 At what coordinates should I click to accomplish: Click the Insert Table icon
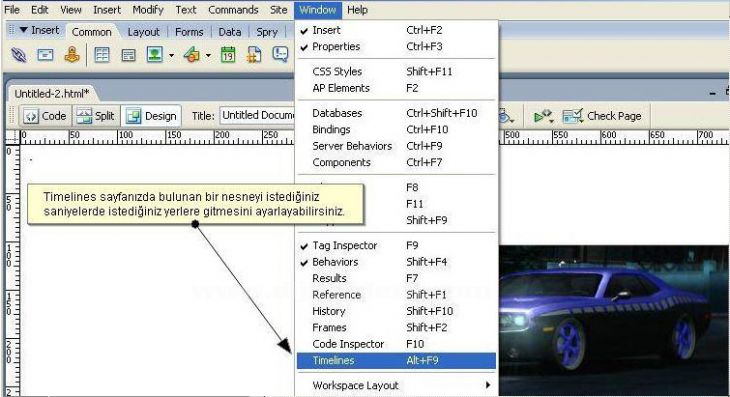pos(102,55)
